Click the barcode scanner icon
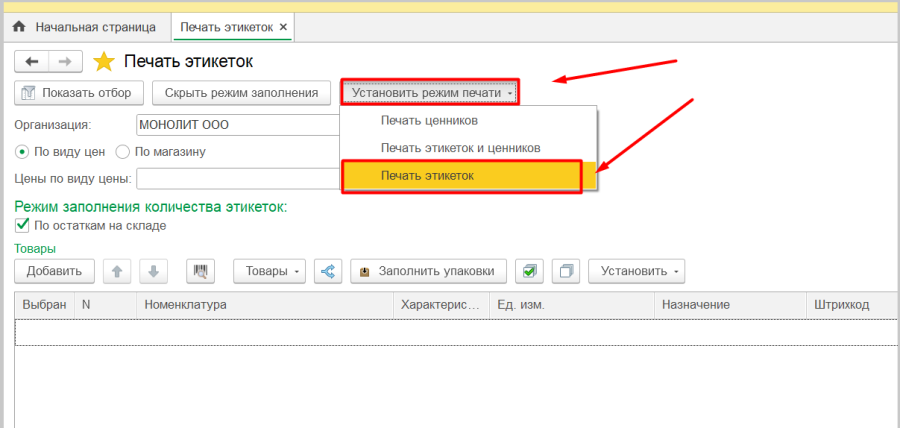This screenshot has height=428, width=900. (201, 271)
